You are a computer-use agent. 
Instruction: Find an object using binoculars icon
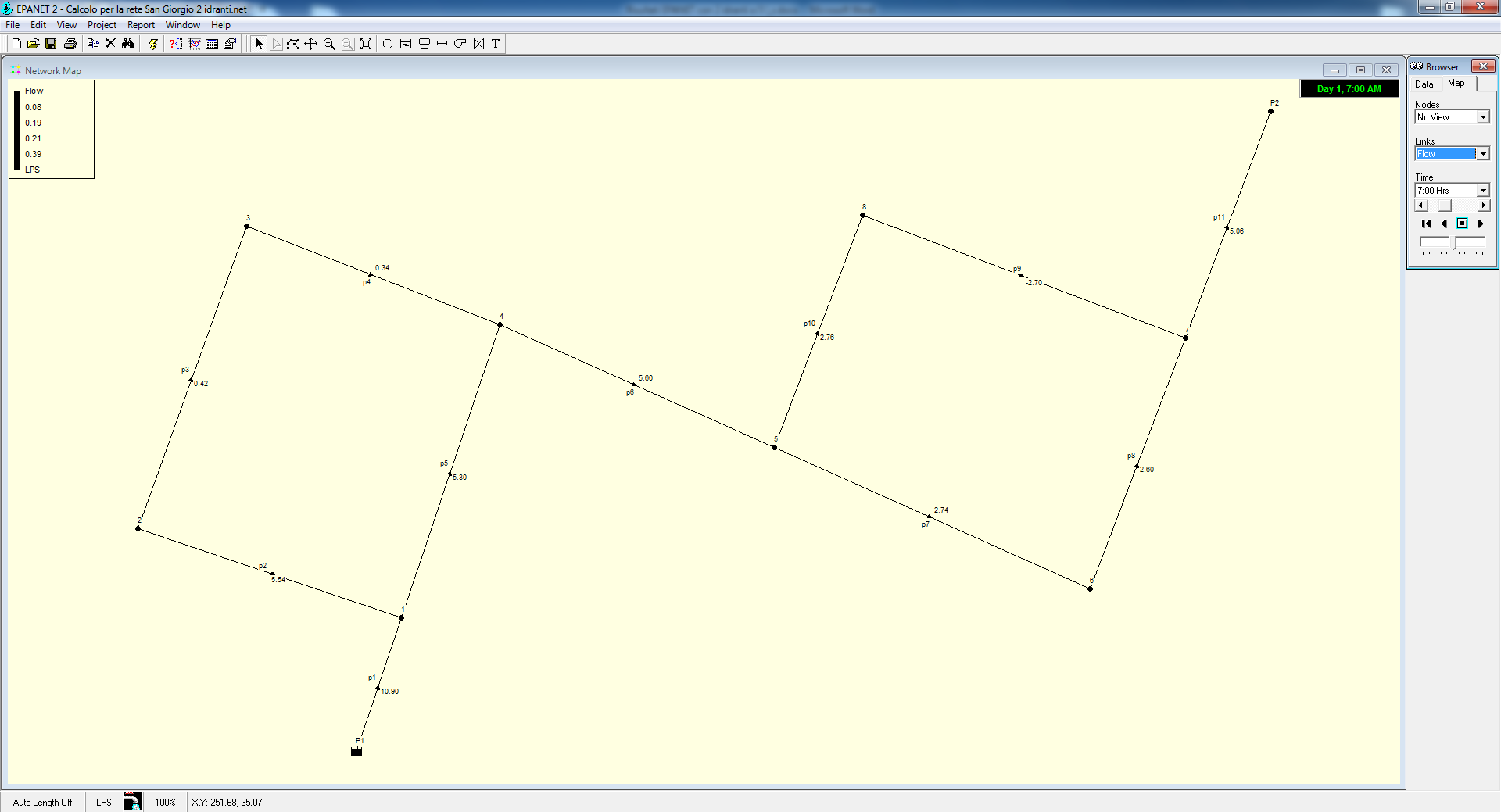(x=127, y=44)
